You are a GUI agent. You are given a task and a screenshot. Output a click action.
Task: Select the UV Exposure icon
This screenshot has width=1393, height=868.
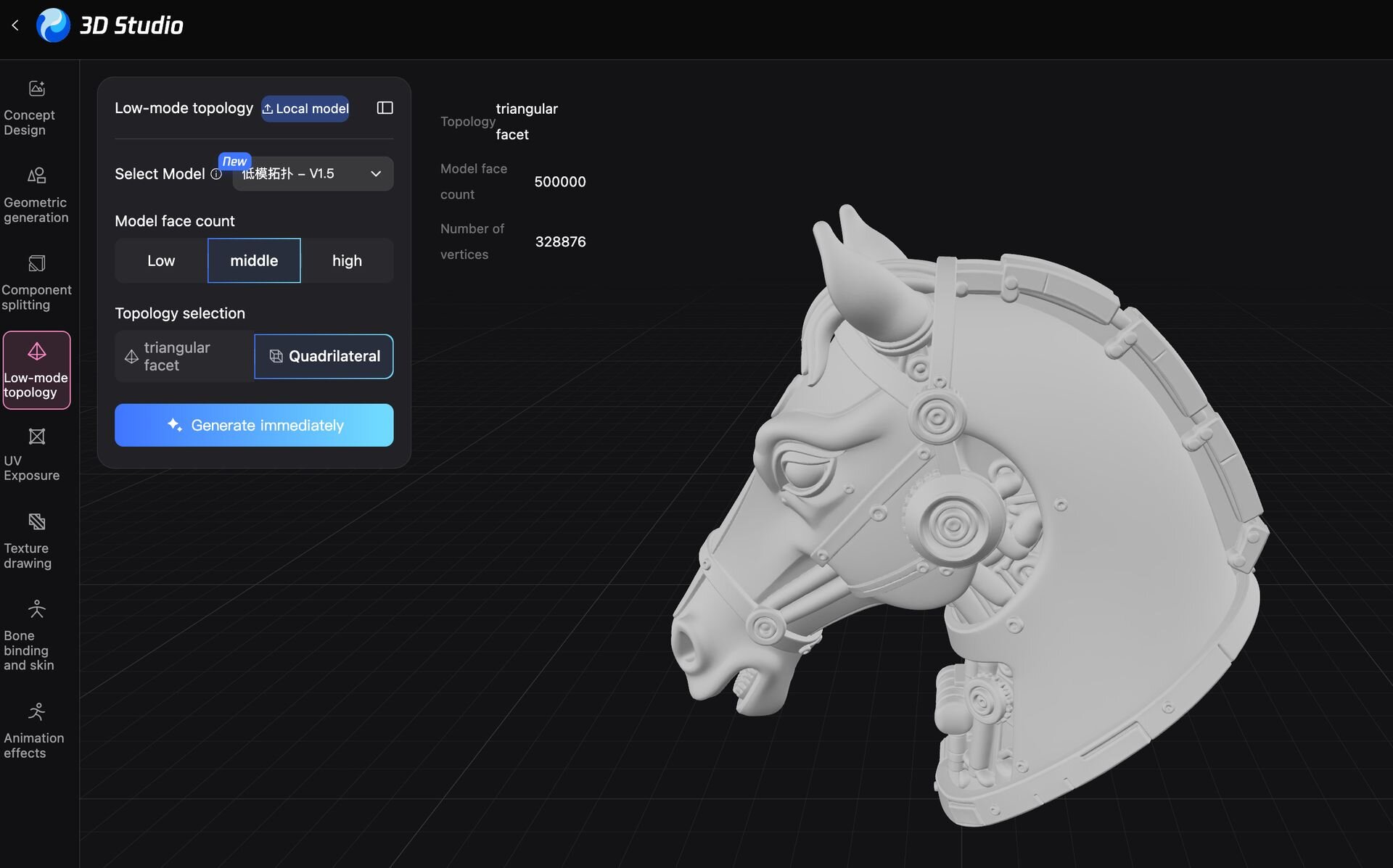36,437
